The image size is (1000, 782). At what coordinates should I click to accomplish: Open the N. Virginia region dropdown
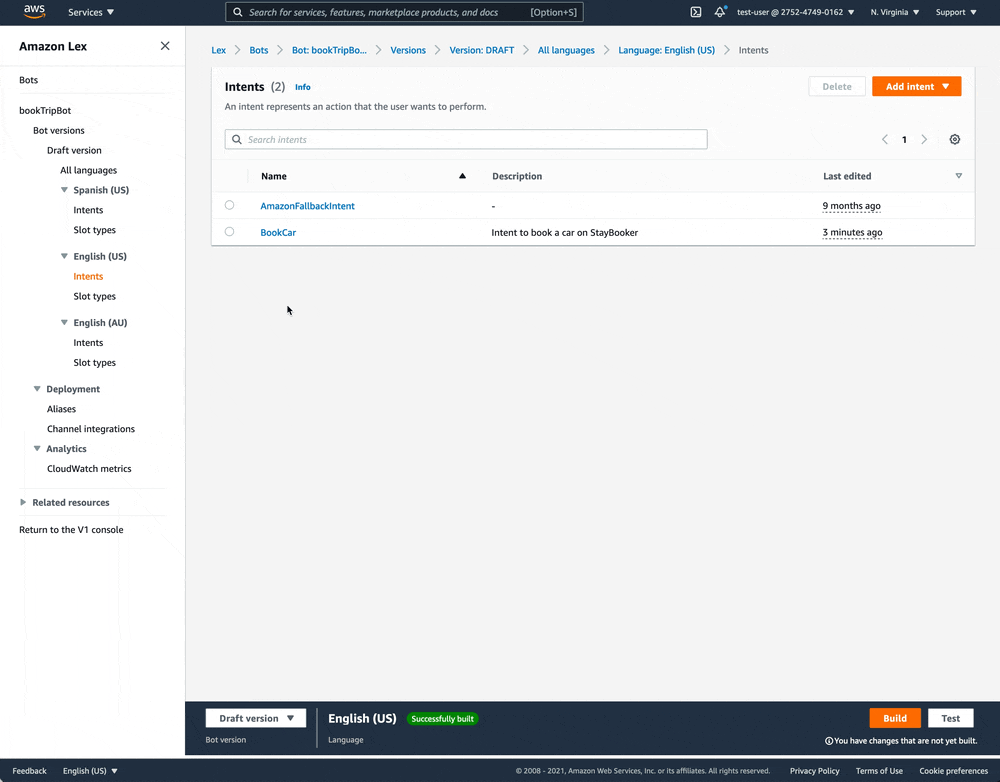pos(895,12)
